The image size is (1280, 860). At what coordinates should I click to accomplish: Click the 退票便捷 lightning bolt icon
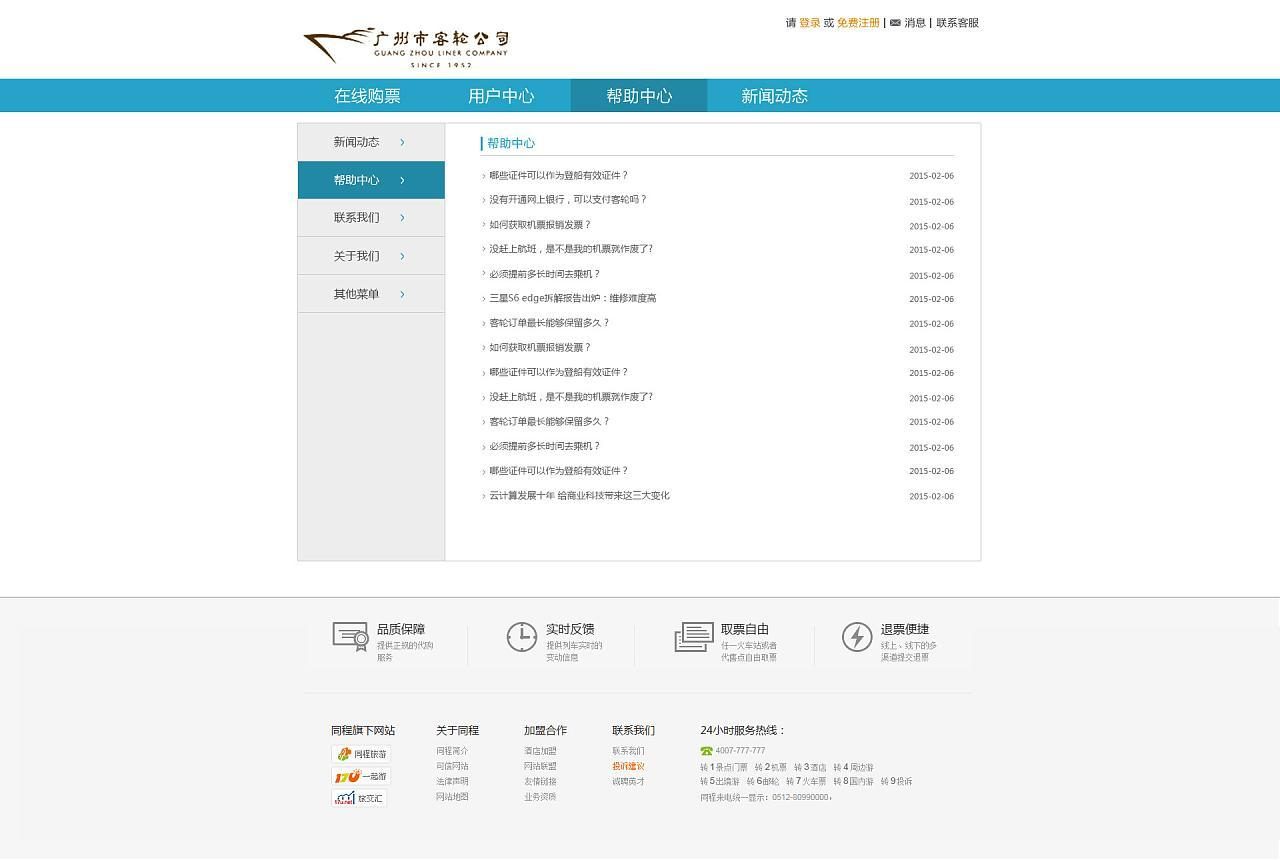tap(857, 637)
